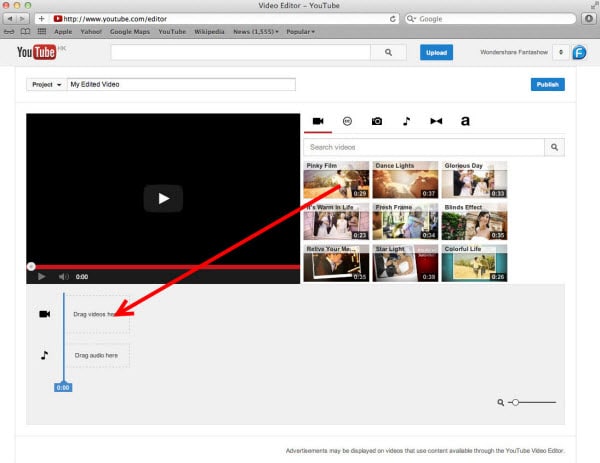Open the Creative Commons videos tab

pyautogui.click(x=347, y=121)
